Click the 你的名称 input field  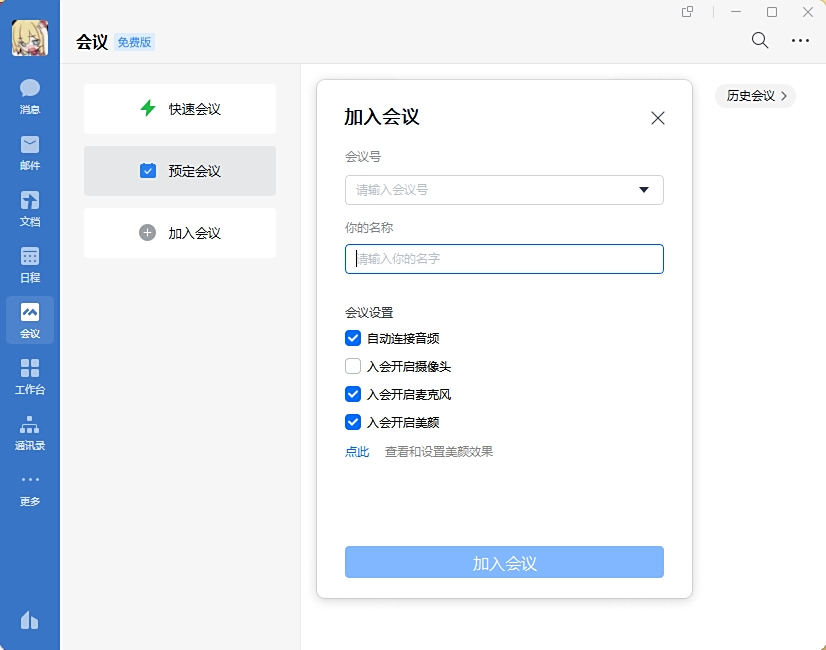point(504,259)
